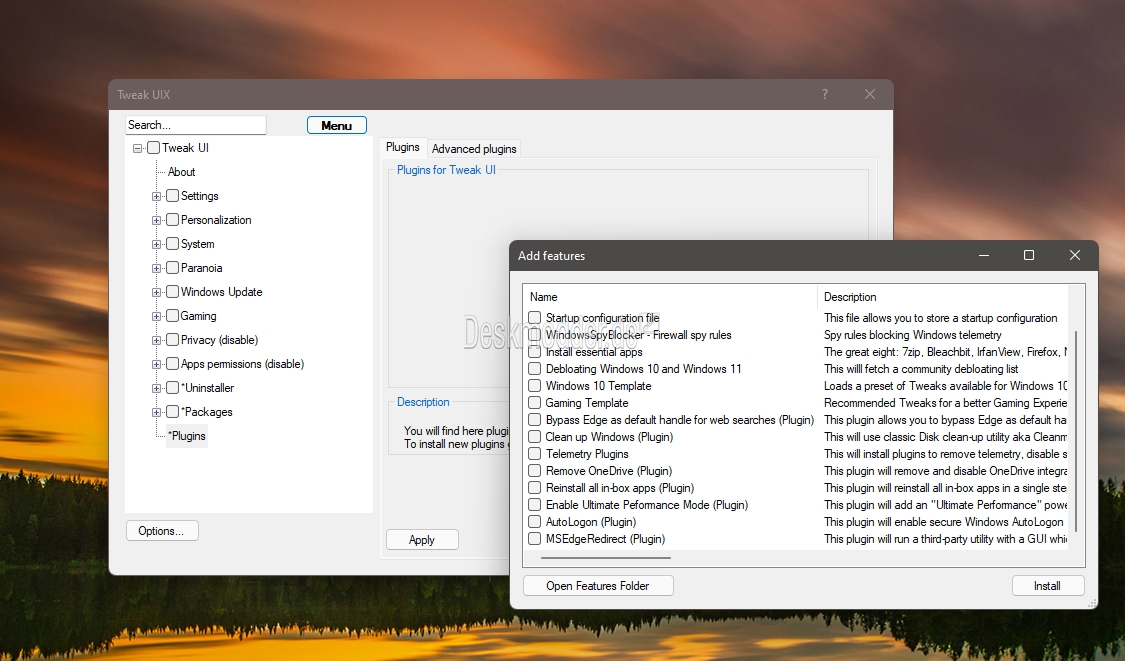Expand the Personalization tree node

tap(156, 220)
